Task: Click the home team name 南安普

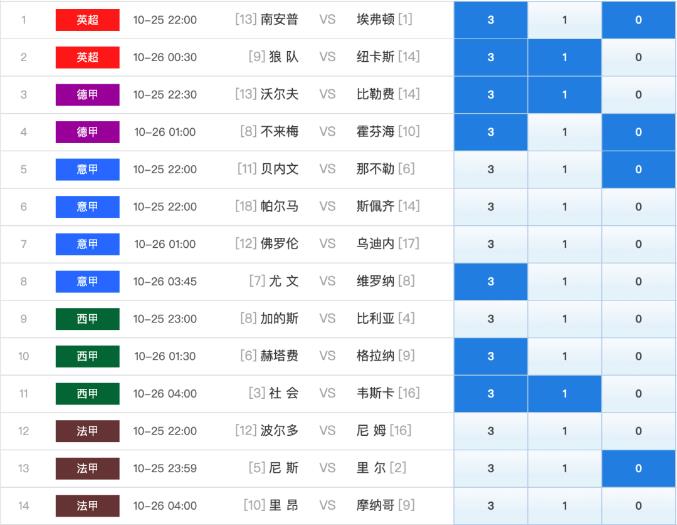Action: tap(279, 19)
